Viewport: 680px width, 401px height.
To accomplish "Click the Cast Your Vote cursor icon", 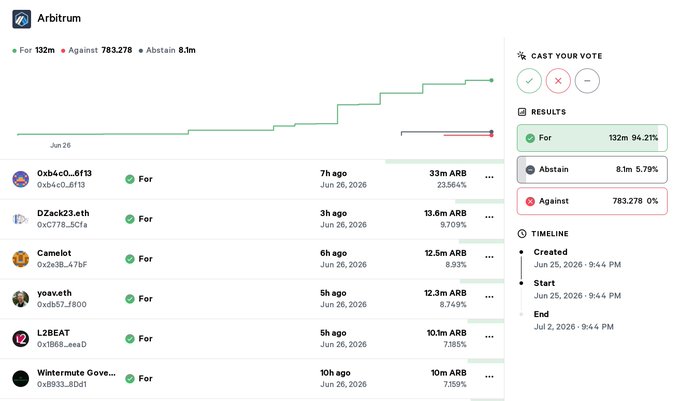I will (x=522, y=55).
